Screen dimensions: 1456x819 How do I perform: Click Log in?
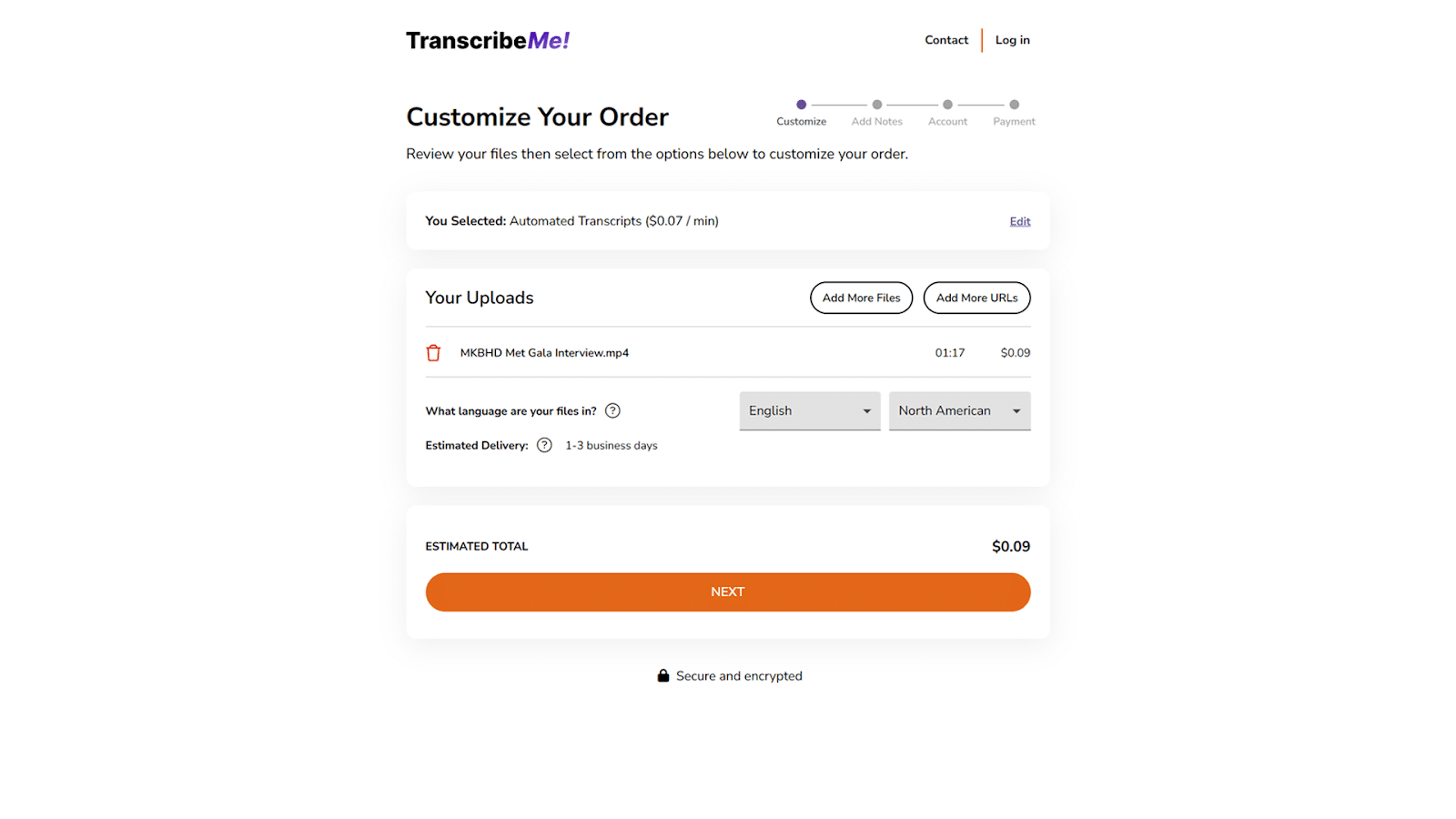[x=1013, y=40]
